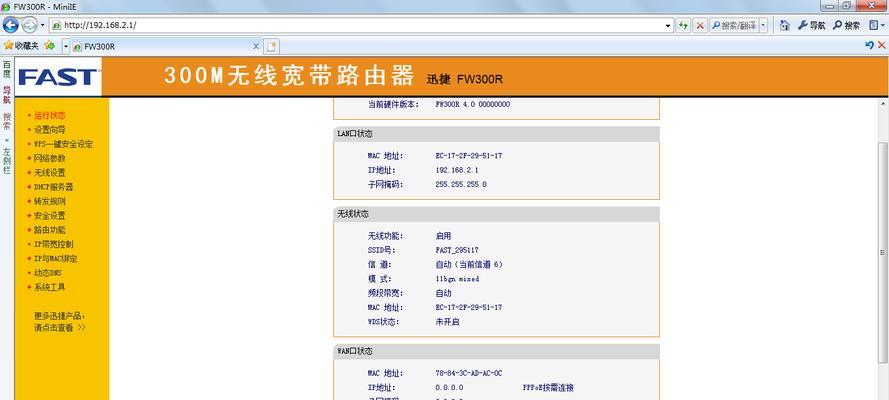Click 搜索 in the left vertical sidebar
Screen dimensions: 889x400
click(x=7, y=121)
